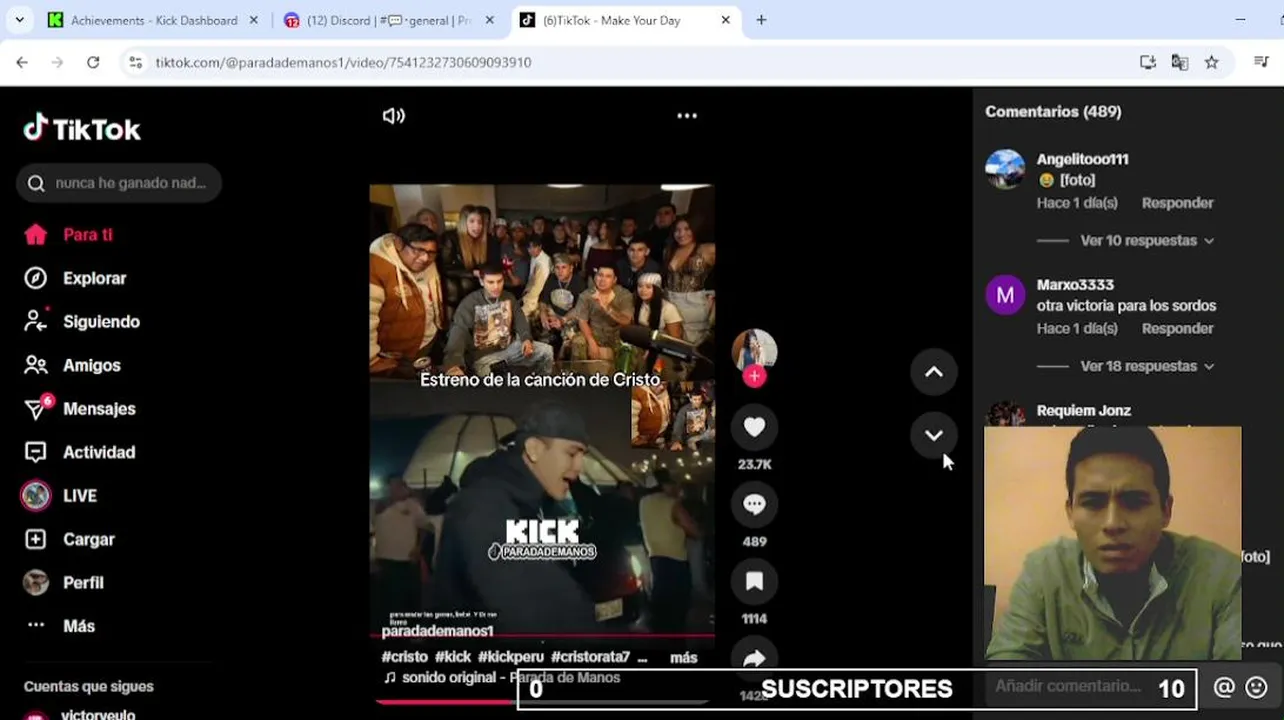Click the video progress bar

[x=542, y=700]
